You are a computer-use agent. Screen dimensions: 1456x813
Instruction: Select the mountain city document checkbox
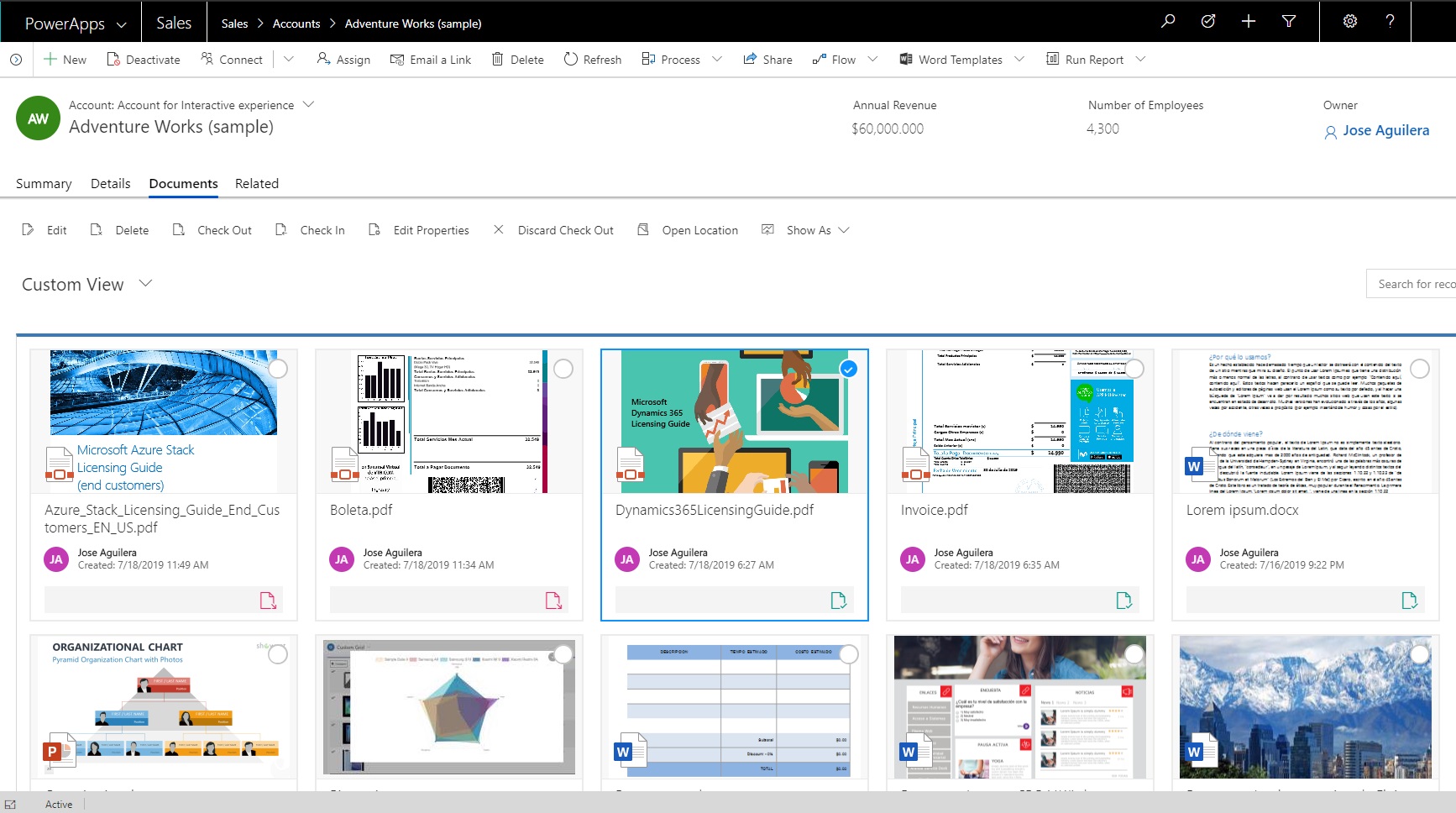click(x=1420, y=654)
